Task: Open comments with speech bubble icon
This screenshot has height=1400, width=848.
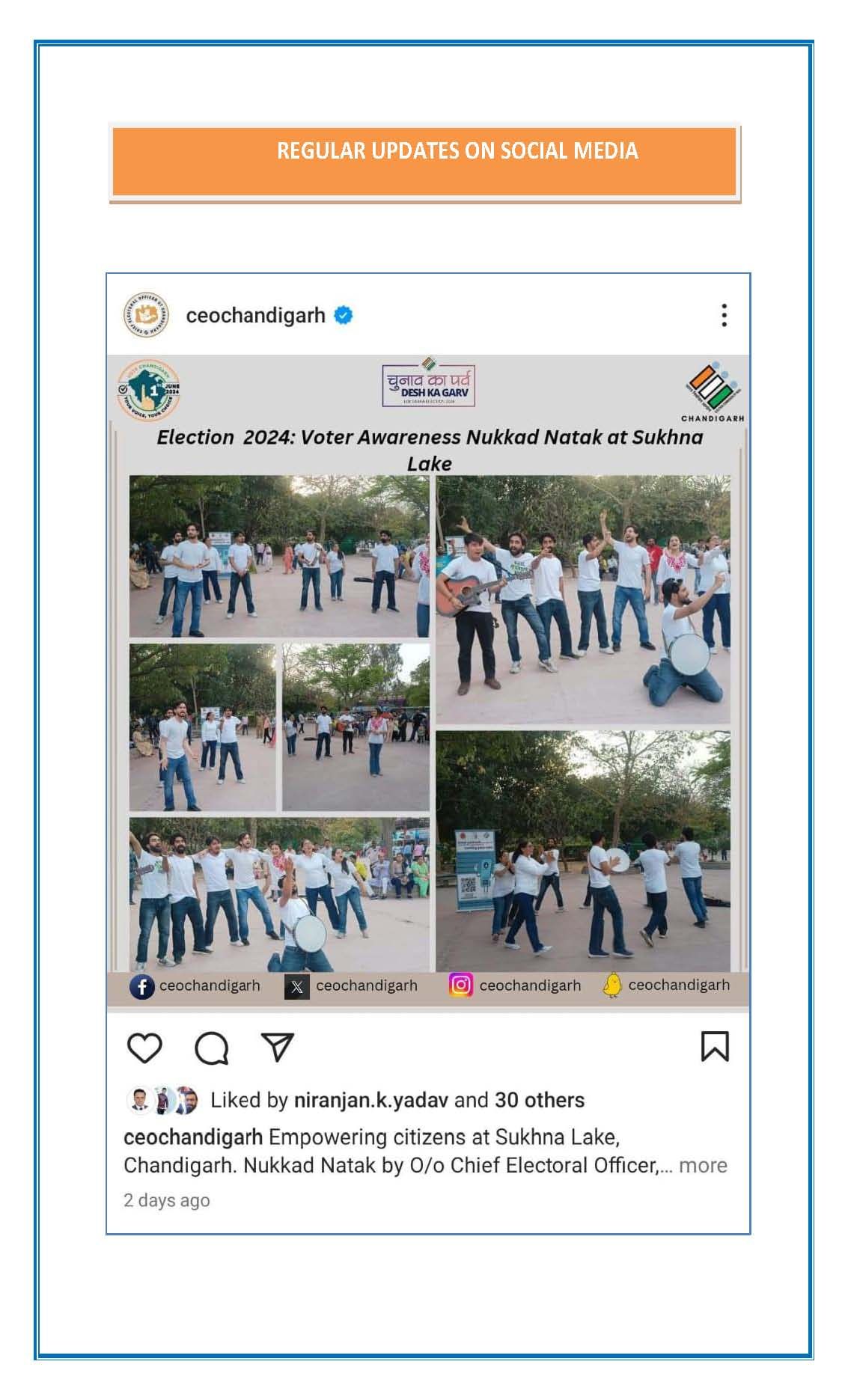Action: [212, 1048]
